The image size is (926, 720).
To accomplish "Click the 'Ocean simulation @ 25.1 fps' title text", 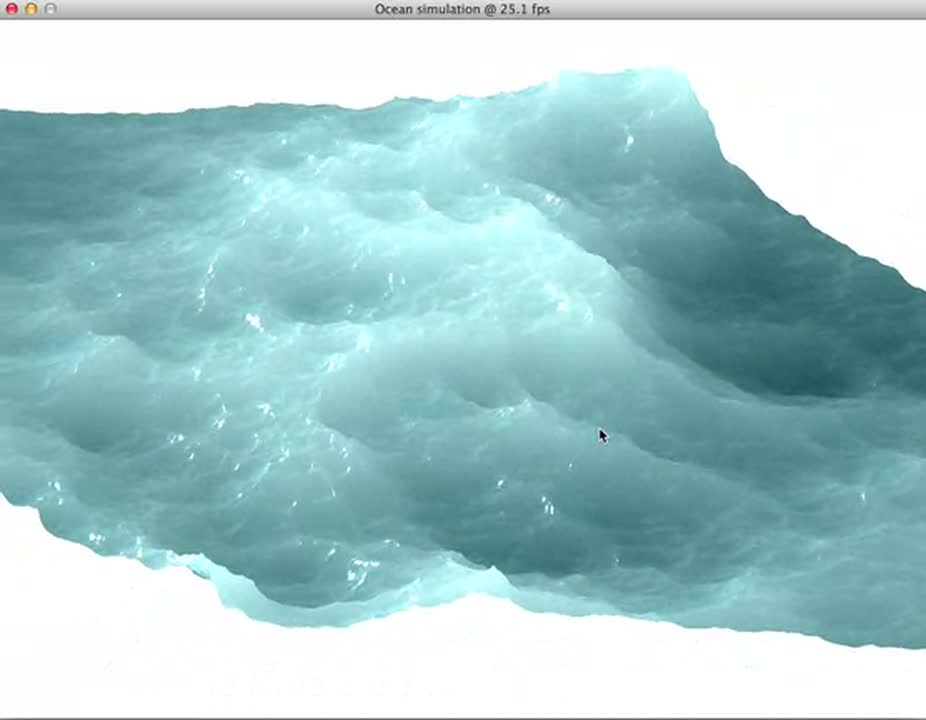I will tap(462, 9).
